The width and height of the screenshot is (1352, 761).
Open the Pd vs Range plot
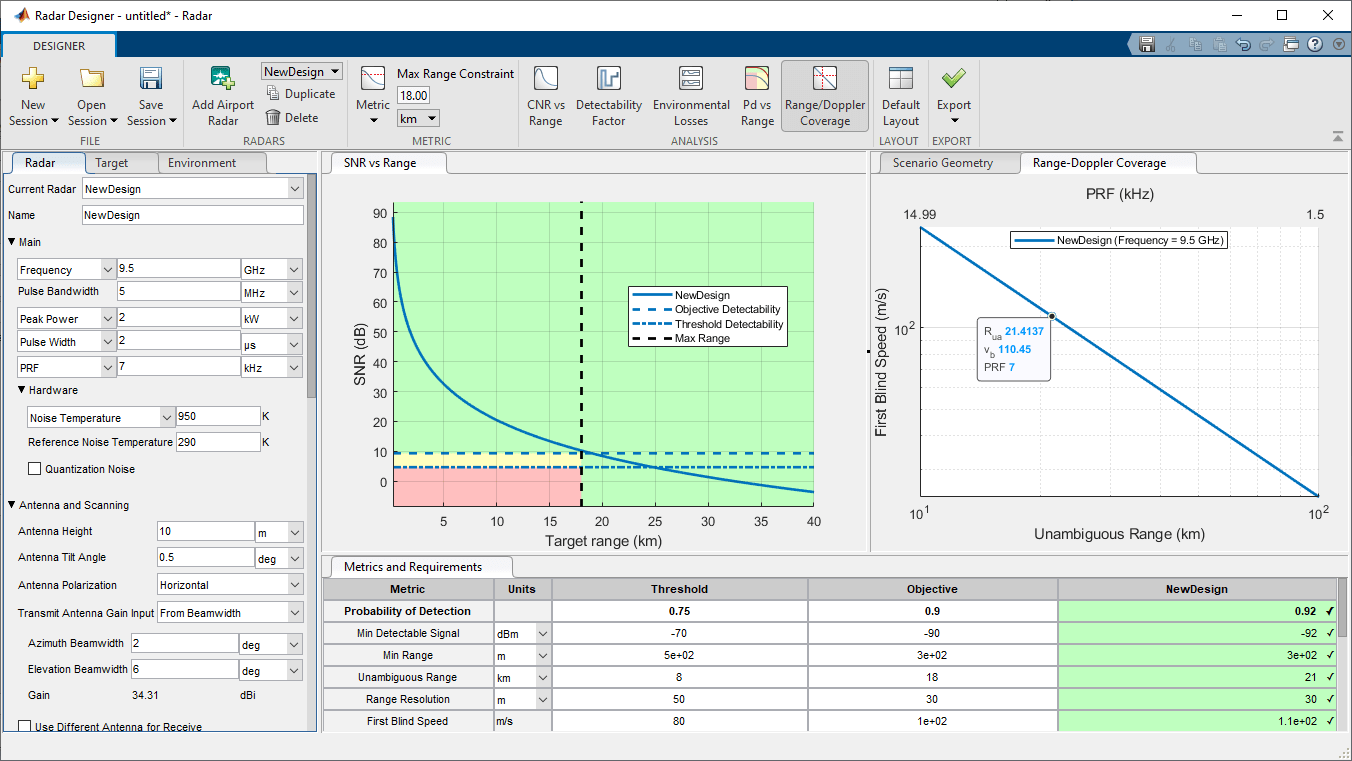pyautogui.click(x=757, y=80)
